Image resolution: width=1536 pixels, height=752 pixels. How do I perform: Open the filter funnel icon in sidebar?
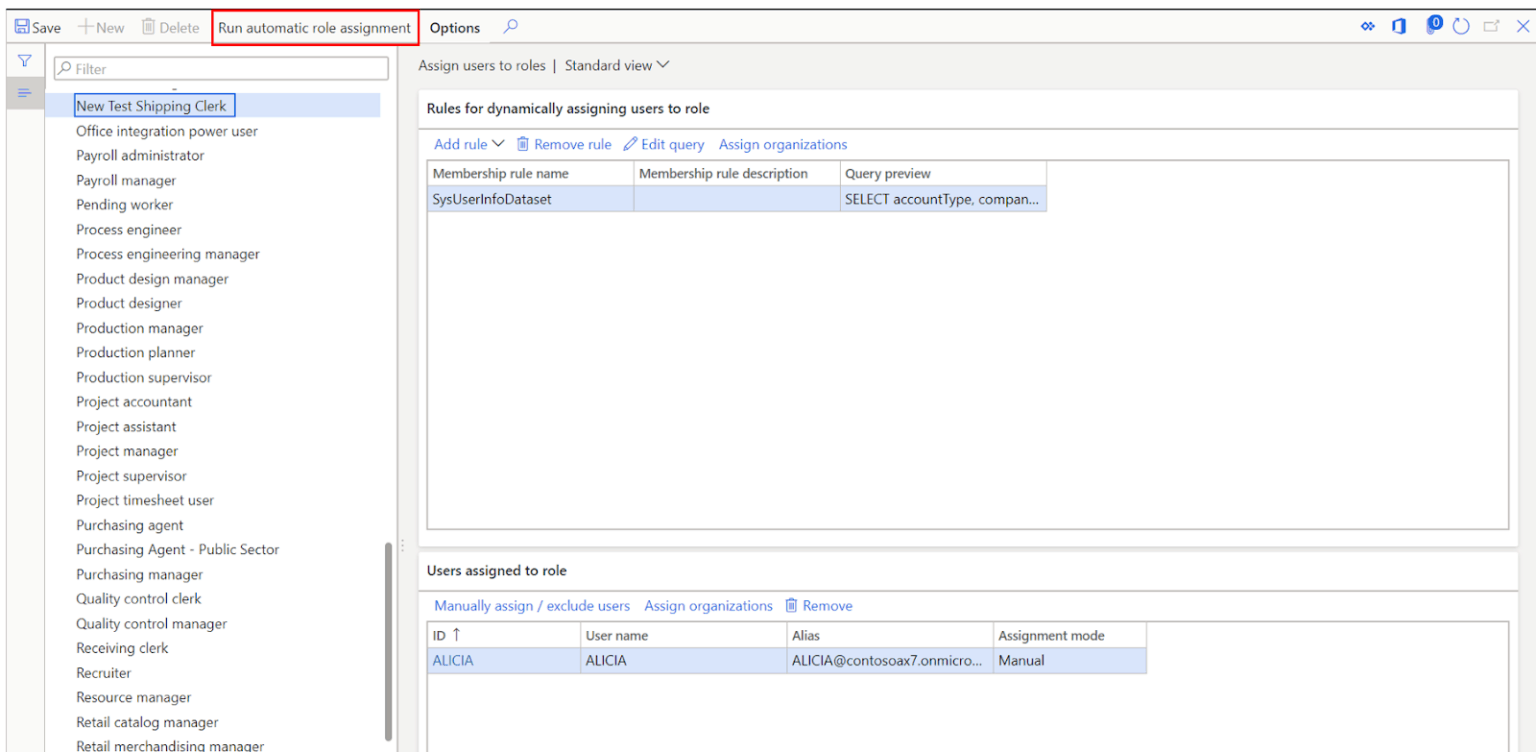pyautogui.click(x=25, y=62)
